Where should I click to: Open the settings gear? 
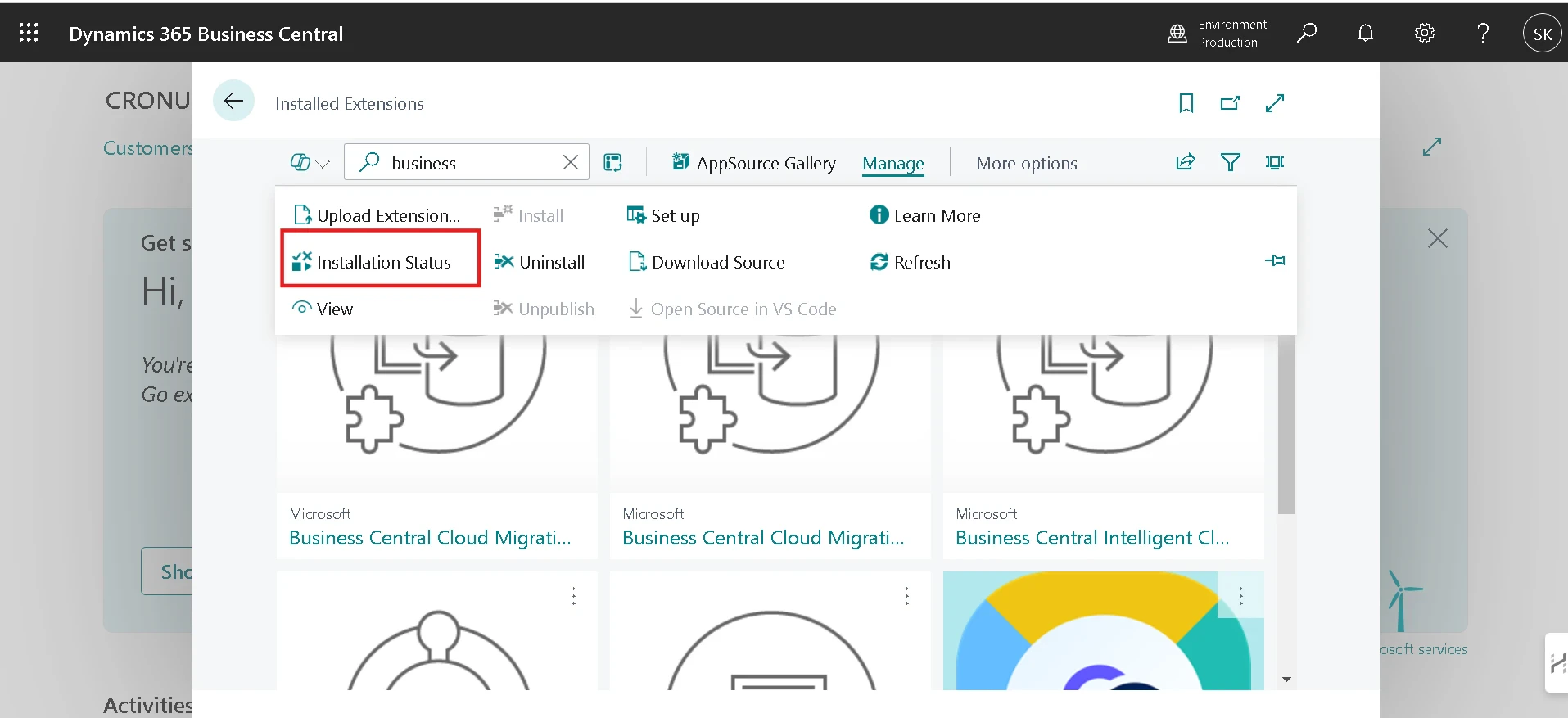click(x=1425, y=33)
